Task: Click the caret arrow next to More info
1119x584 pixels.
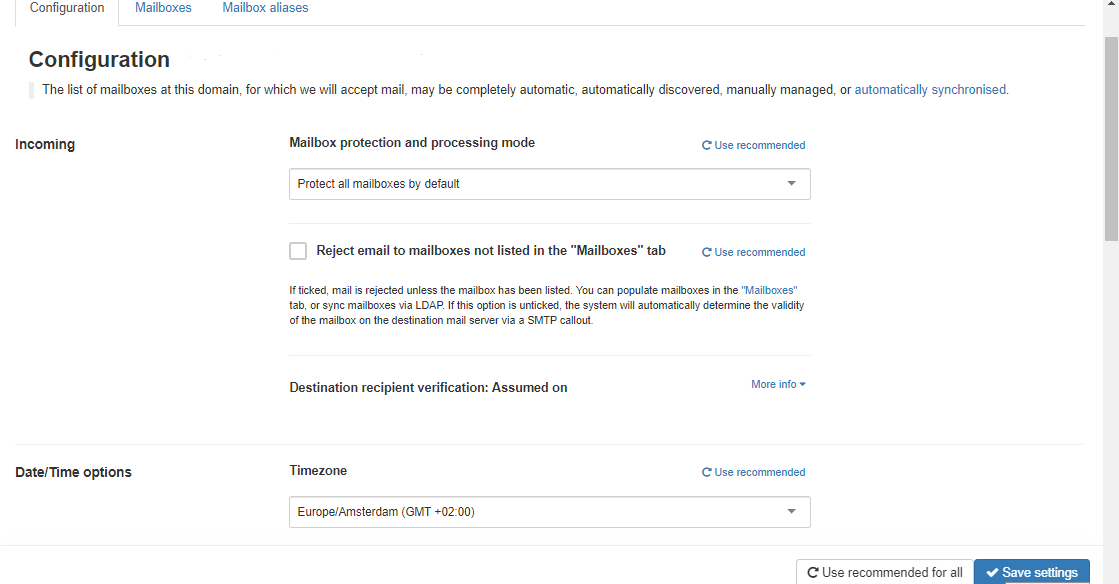Action: [803, 385]
